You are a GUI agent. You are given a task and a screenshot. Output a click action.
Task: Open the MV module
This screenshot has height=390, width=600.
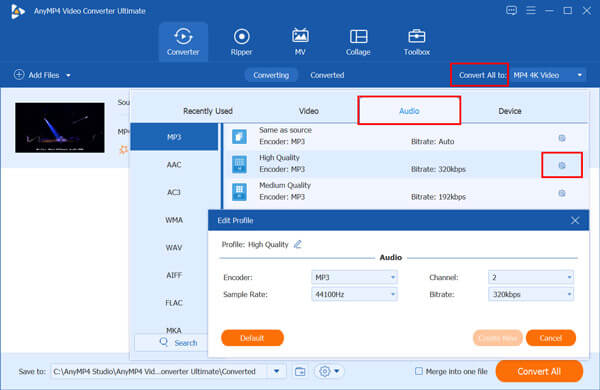(x=300, y=42)
